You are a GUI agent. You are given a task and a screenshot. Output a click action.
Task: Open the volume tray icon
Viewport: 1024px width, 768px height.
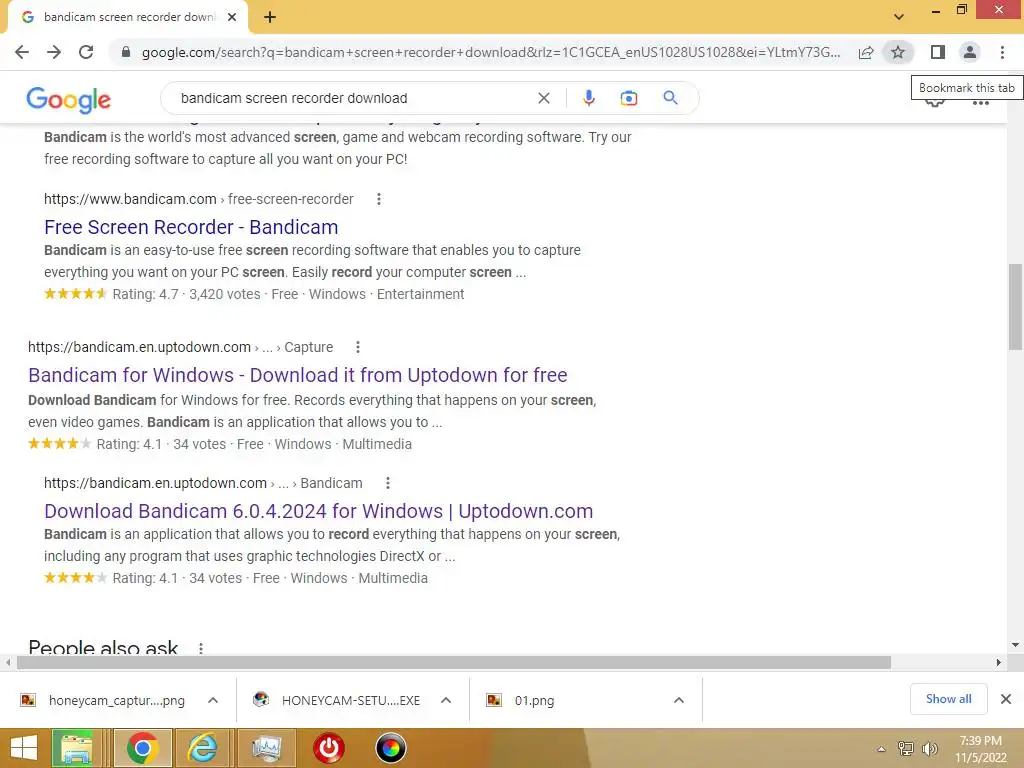tap(929, 749)
